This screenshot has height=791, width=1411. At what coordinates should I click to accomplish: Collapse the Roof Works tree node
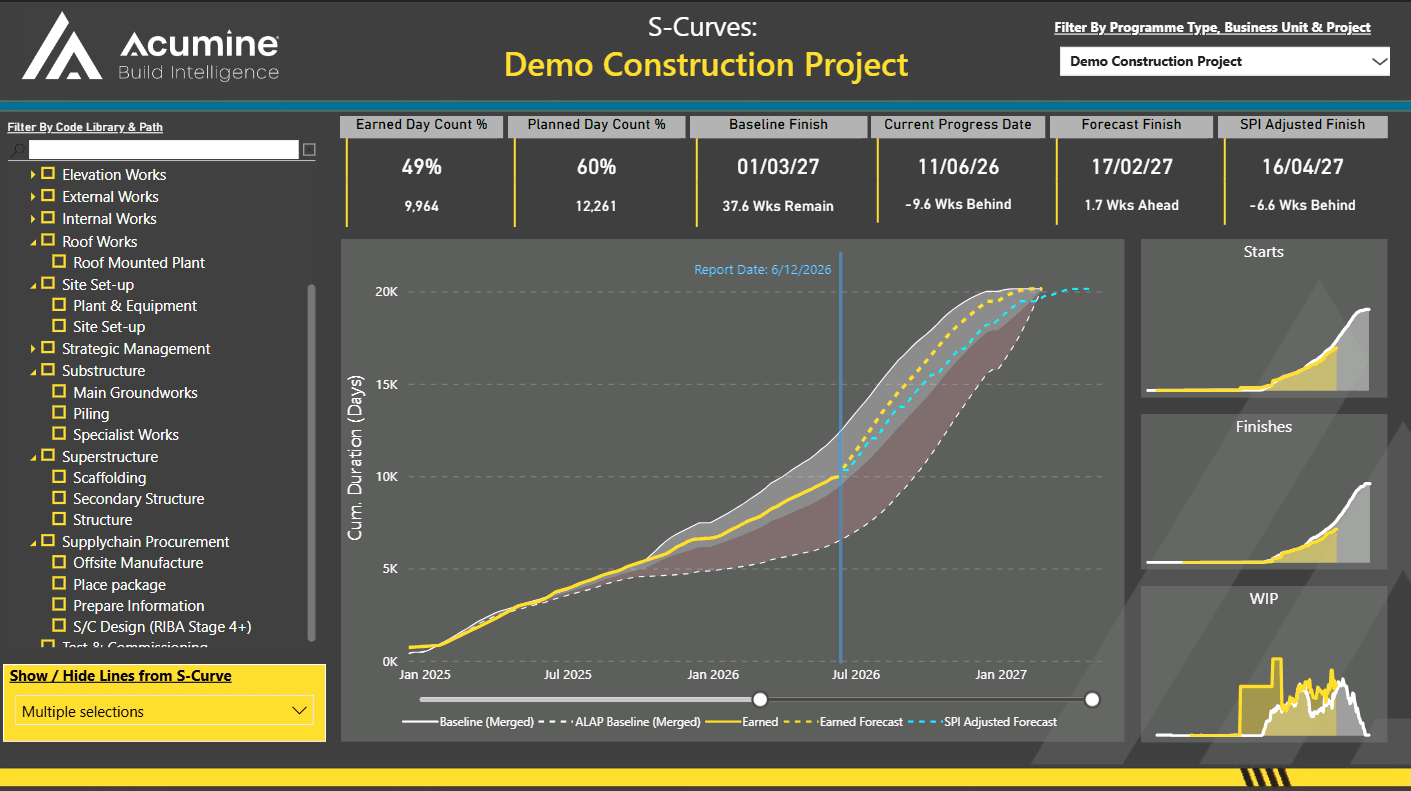33,242
